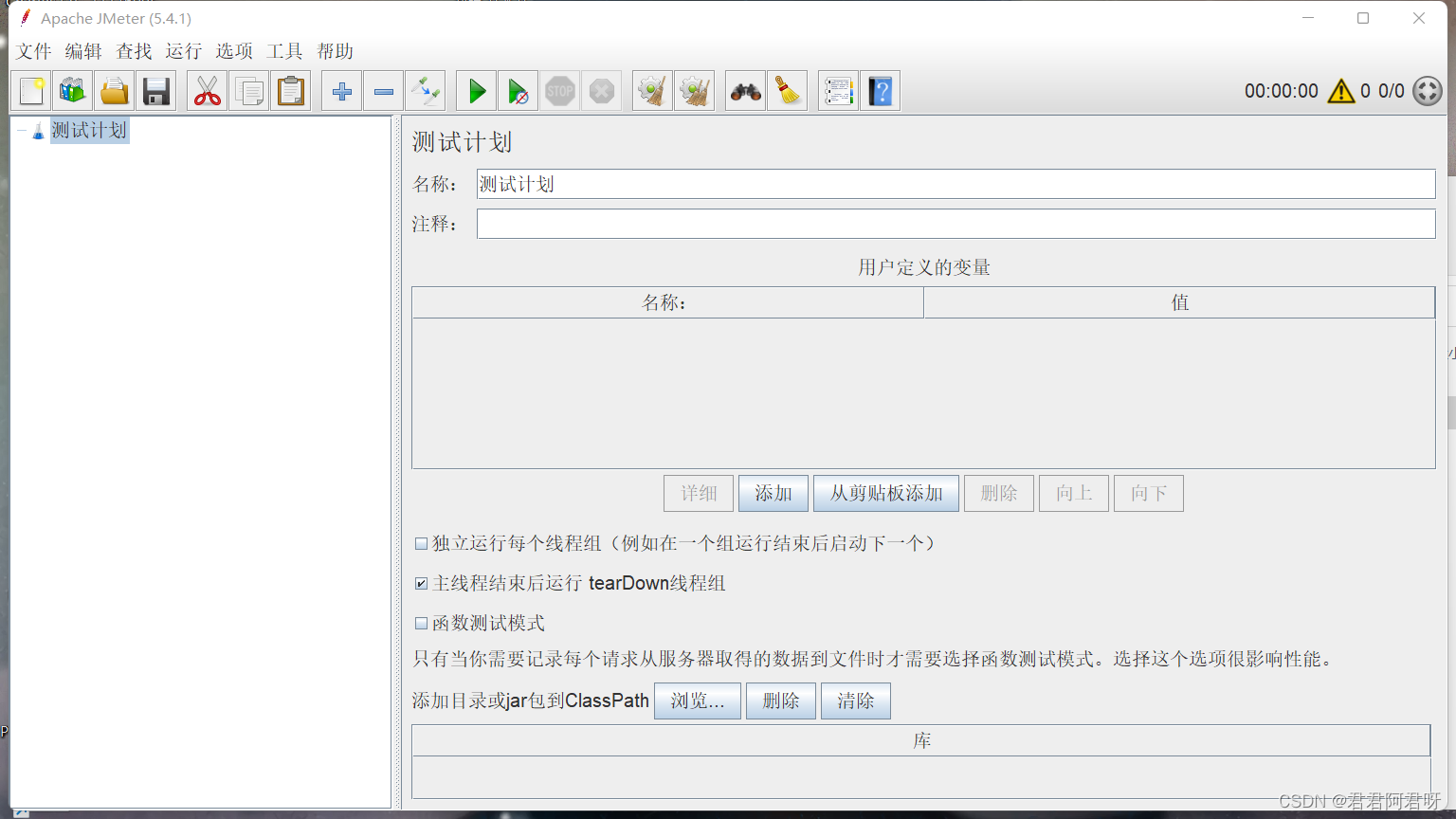Screen dimensions: 1456x819
Task: Search the tree with binoculars icon
Action: [x=745, y=91]
